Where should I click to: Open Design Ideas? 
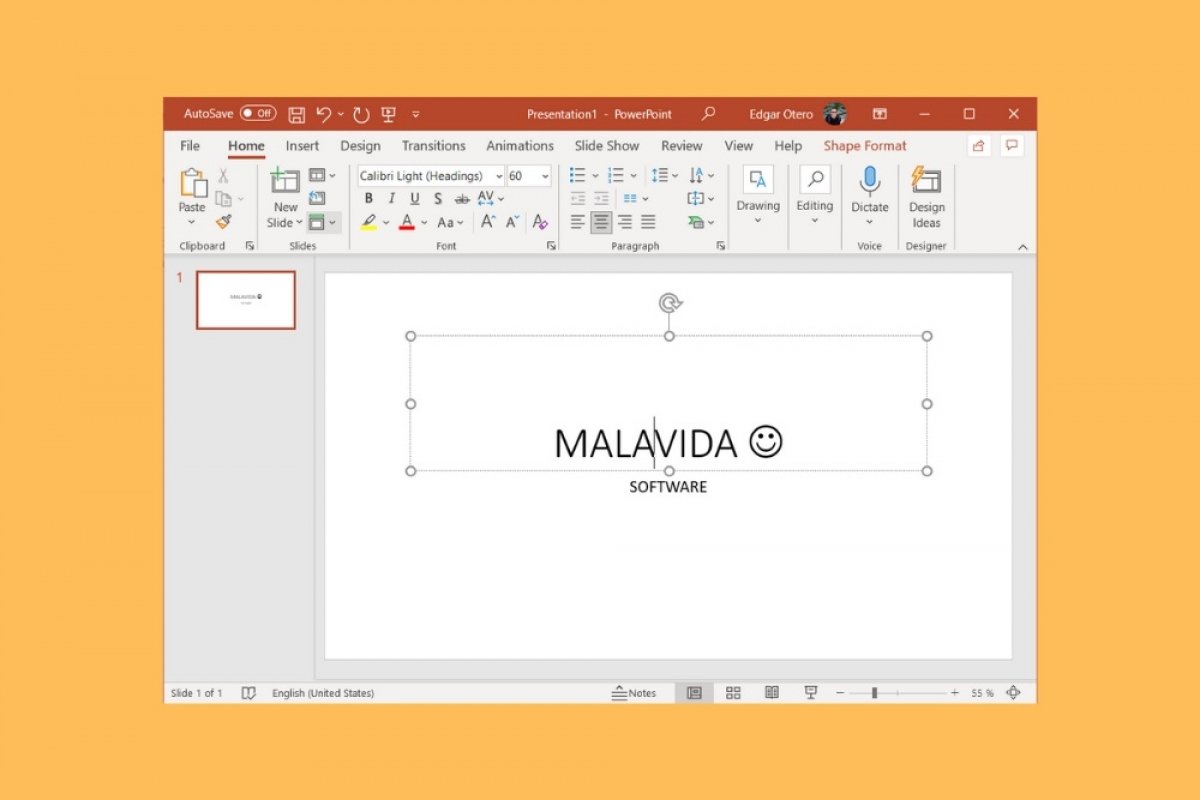tap(926, 198)
